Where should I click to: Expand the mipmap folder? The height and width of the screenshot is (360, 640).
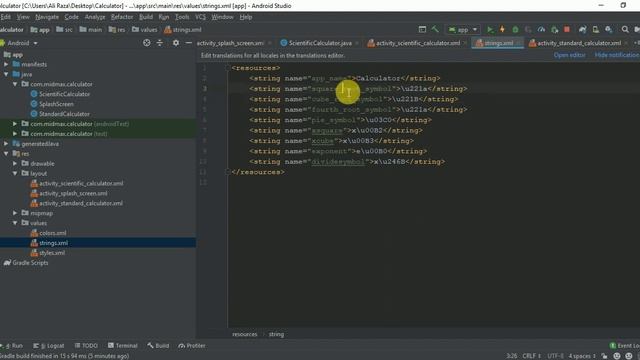[x=15, y=213]
